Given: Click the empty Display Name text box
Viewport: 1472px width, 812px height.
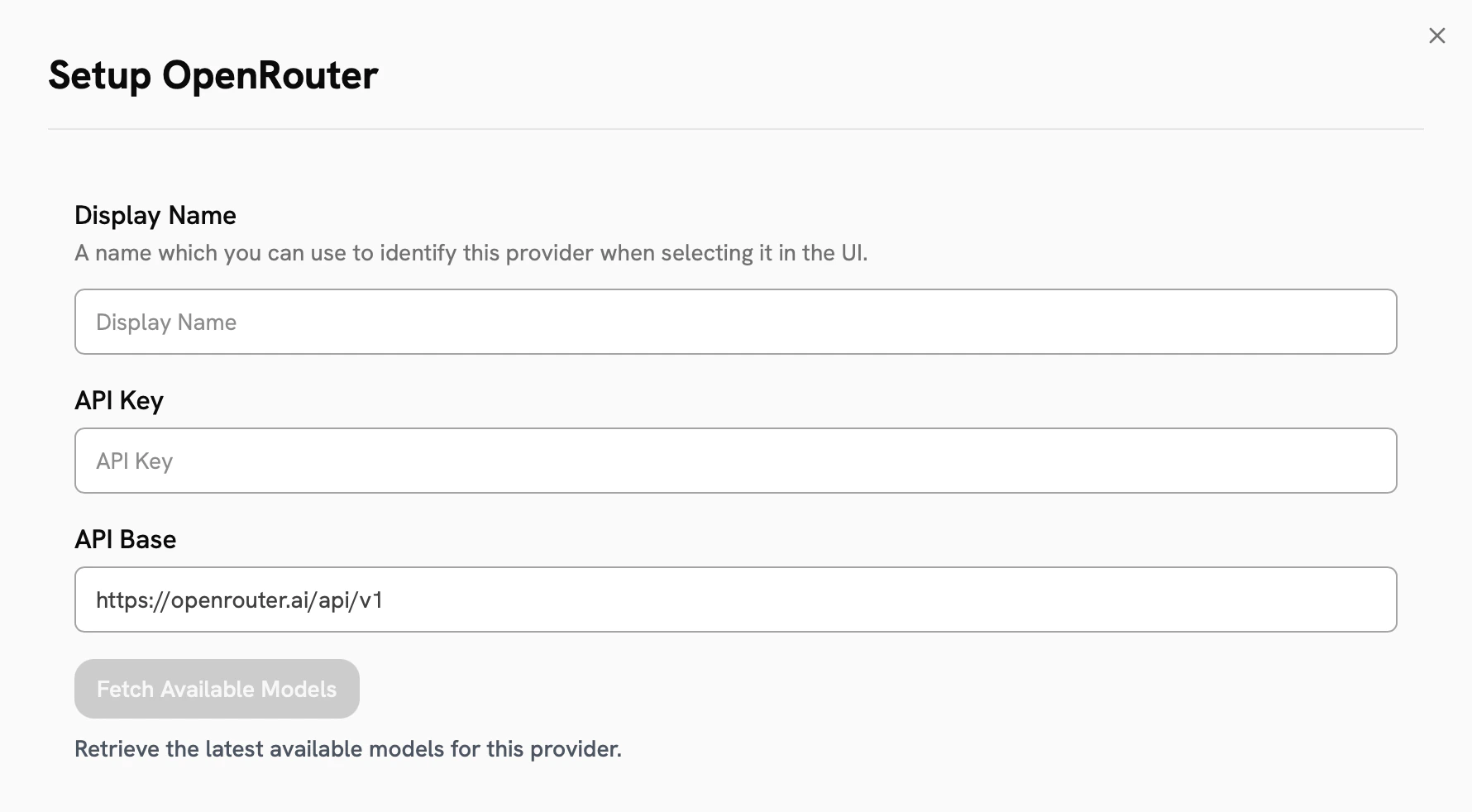Looking at the screenshot, I should (x=735, y=322).
